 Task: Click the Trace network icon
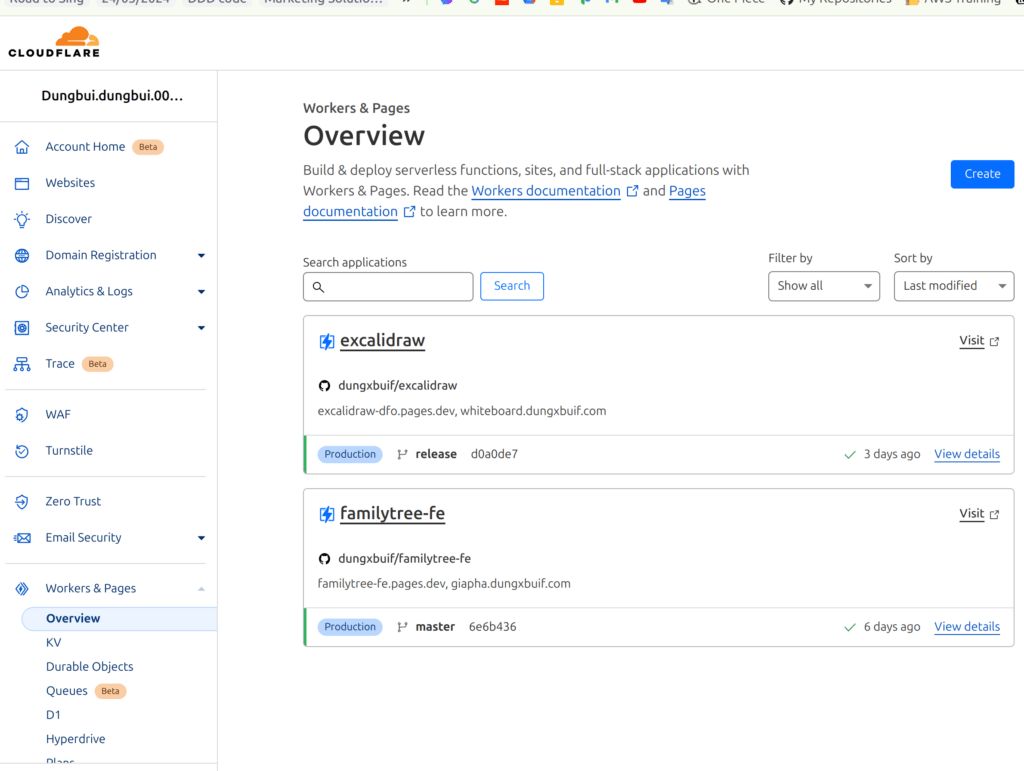pyautogui.click(x=22, y=364)
